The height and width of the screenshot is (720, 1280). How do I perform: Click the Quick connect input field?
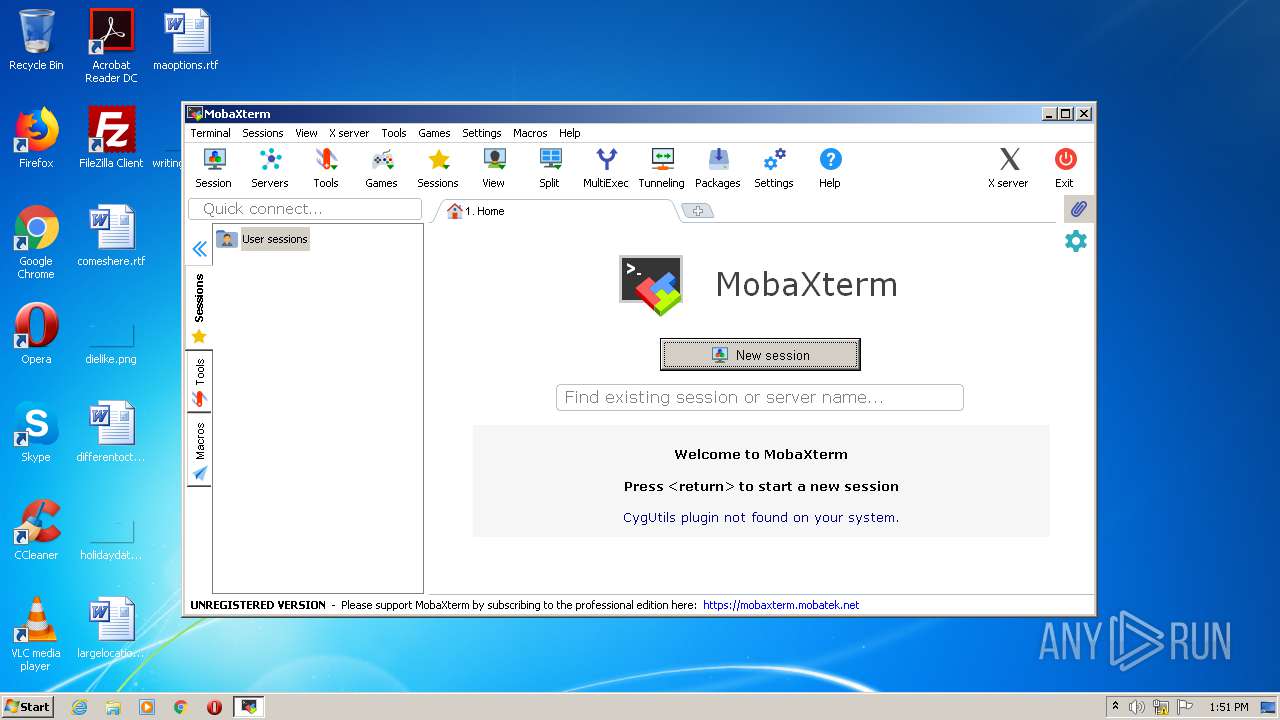(305, 209)
